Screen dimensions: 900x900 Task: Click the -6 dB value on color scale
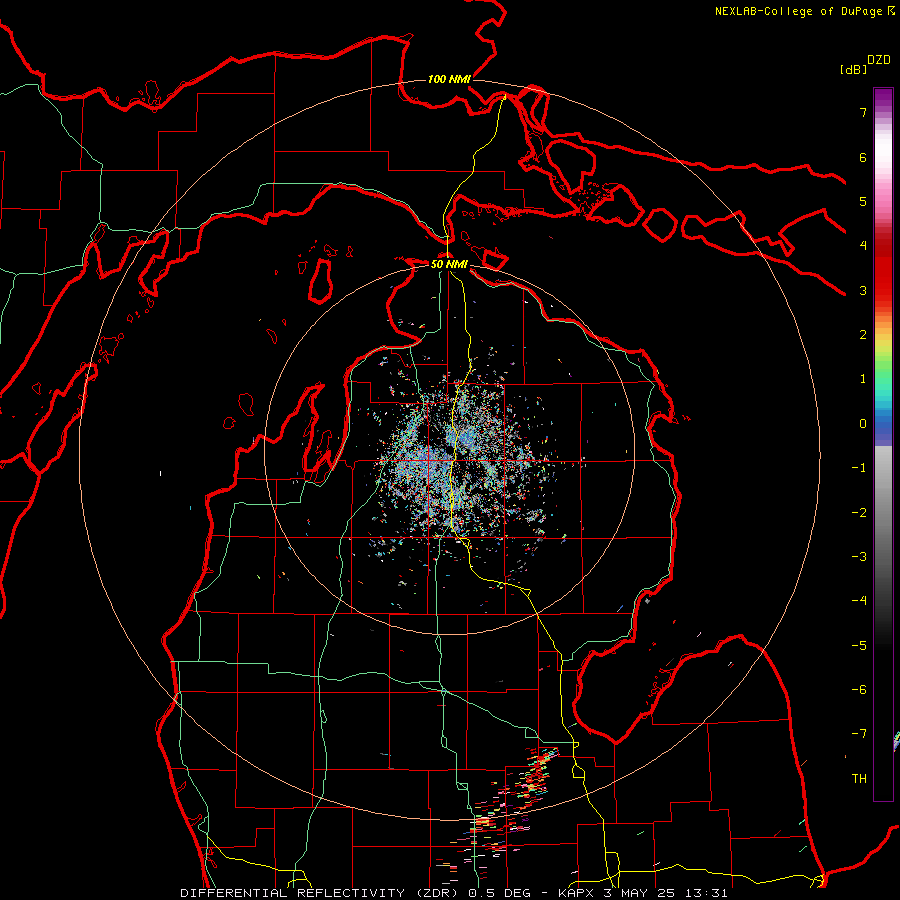point(859,689)
